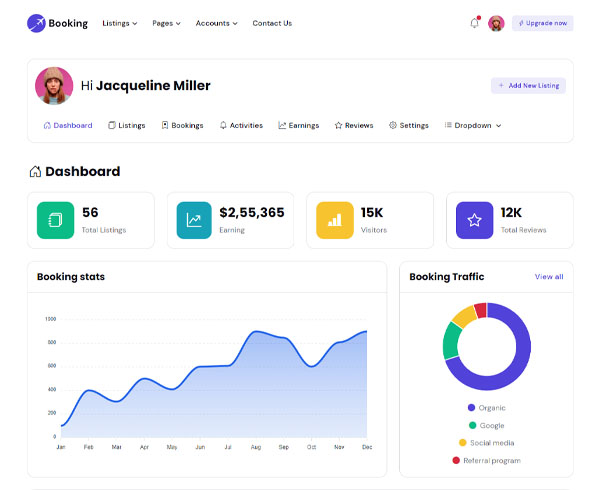The height and width of the screenshot is (490, 600).
Task: Switch to the Earnings tab
Action: tap(298, 125)
